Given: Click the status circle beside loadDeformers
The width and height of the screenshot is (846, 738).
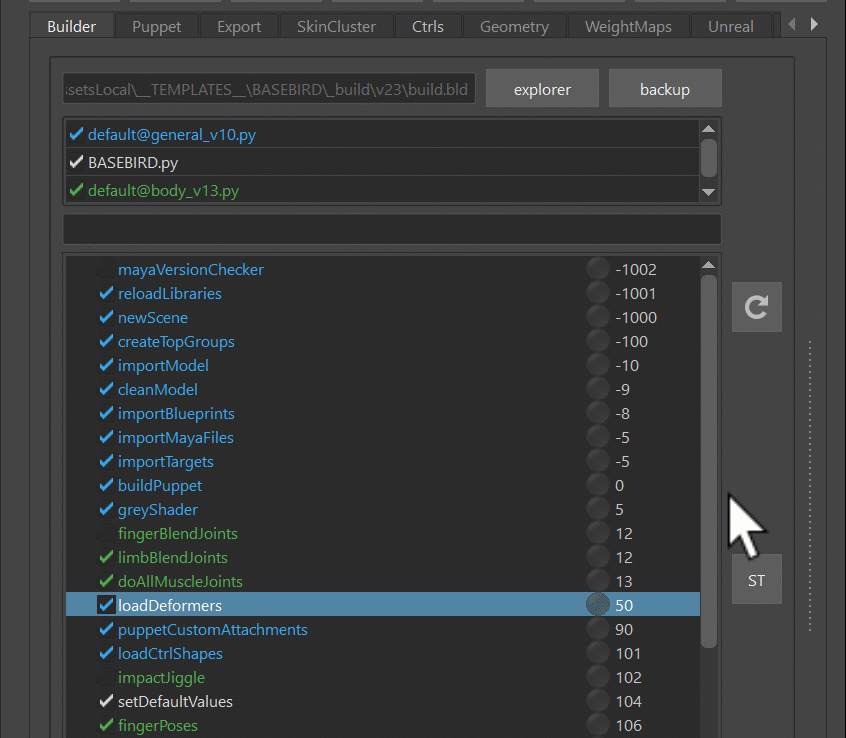Looking at the screenshot, I should tap(598, 604).
